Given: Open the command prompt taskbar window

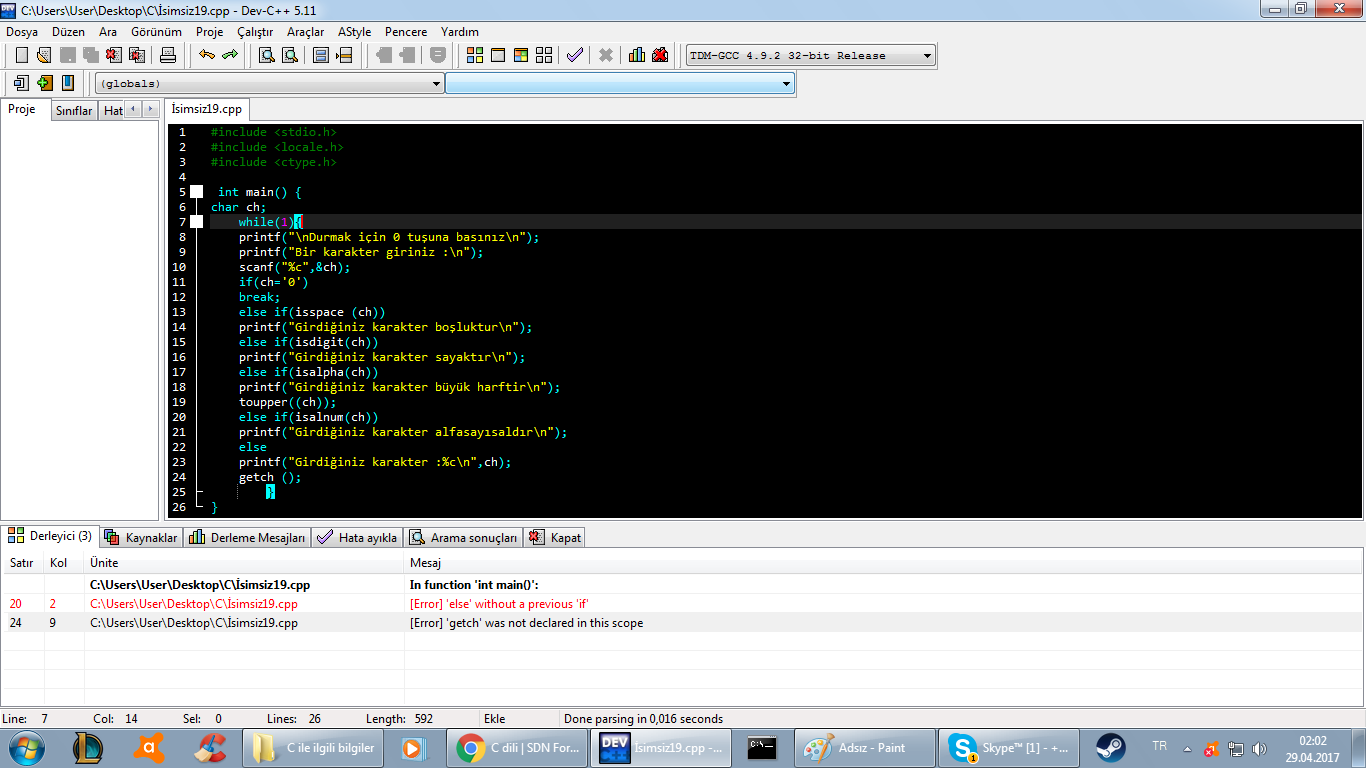Looking at the screenshot, I should click(x=762, y=747).
